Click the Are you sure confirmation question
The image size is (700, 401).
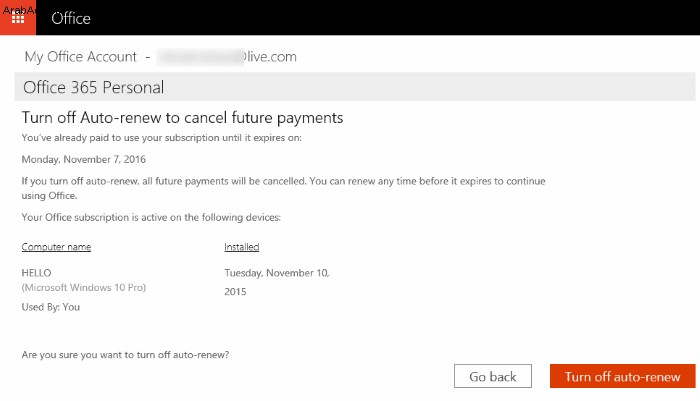[x=125, y=355]
